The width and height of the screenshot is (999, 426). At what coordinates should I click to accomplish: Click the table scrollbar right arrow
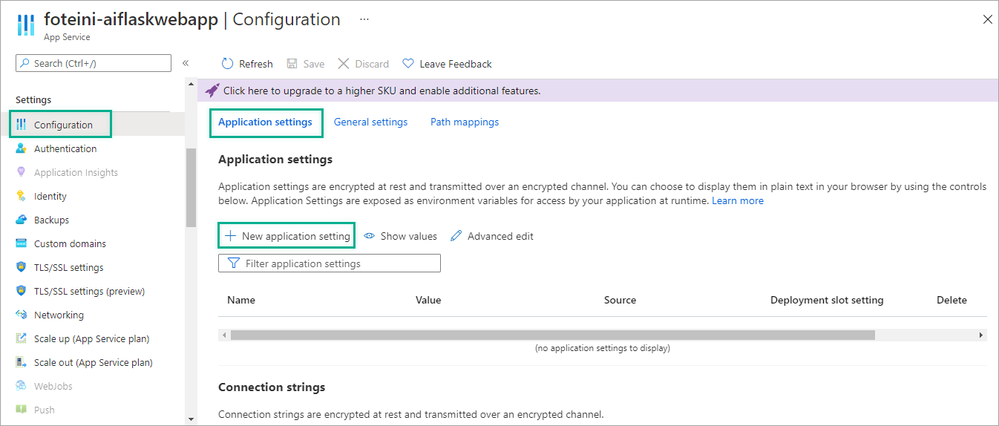click(981, 335)
